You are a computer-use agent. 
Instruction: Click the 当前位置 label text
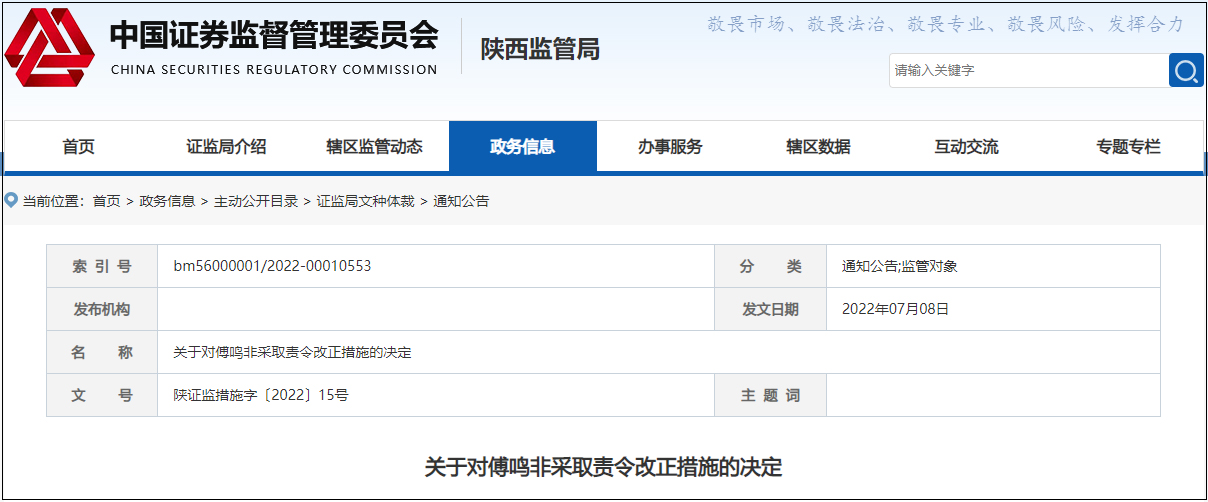click(x=53, y=201)
